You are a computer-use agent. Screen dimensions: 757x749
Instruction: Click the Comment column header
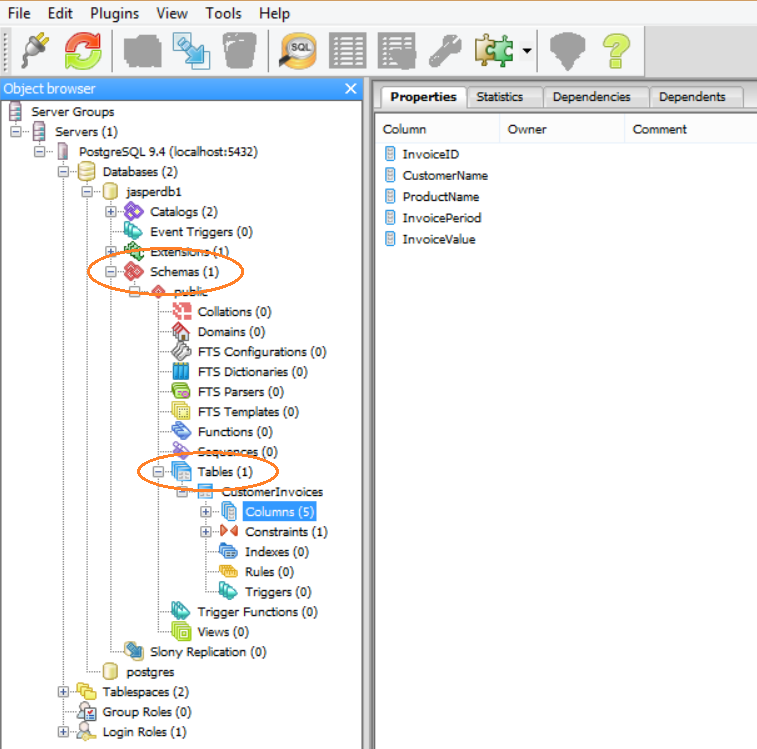point(659,129)
